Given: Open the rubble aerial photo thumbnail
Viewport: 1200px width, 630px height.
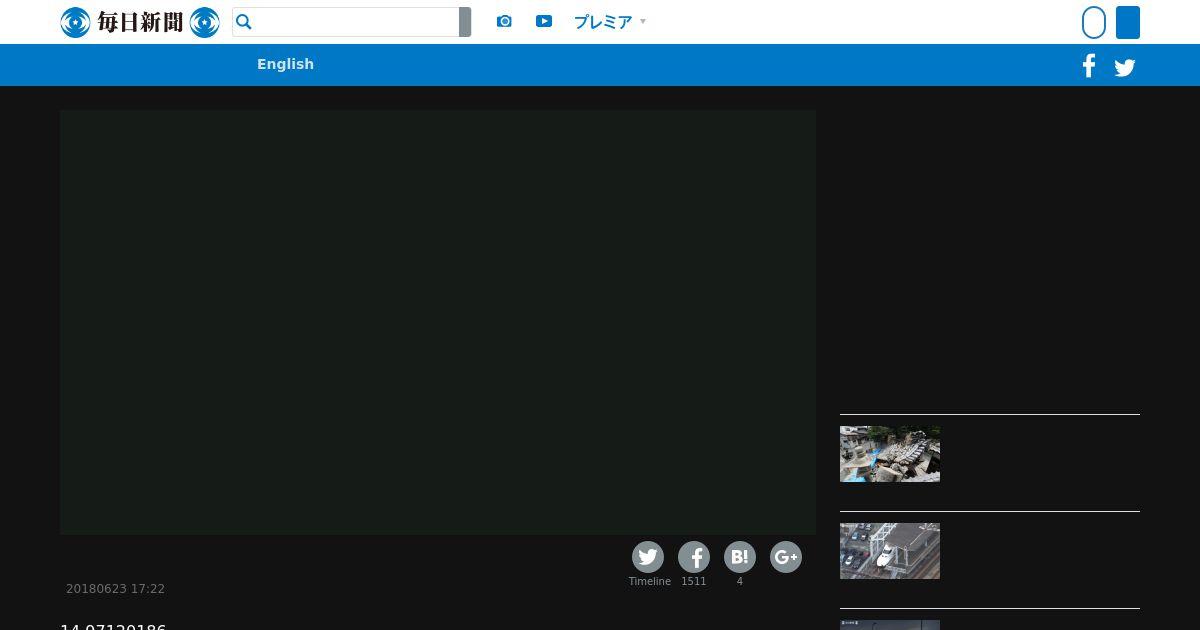Looking at the screenshot, I should pos(890,454).
